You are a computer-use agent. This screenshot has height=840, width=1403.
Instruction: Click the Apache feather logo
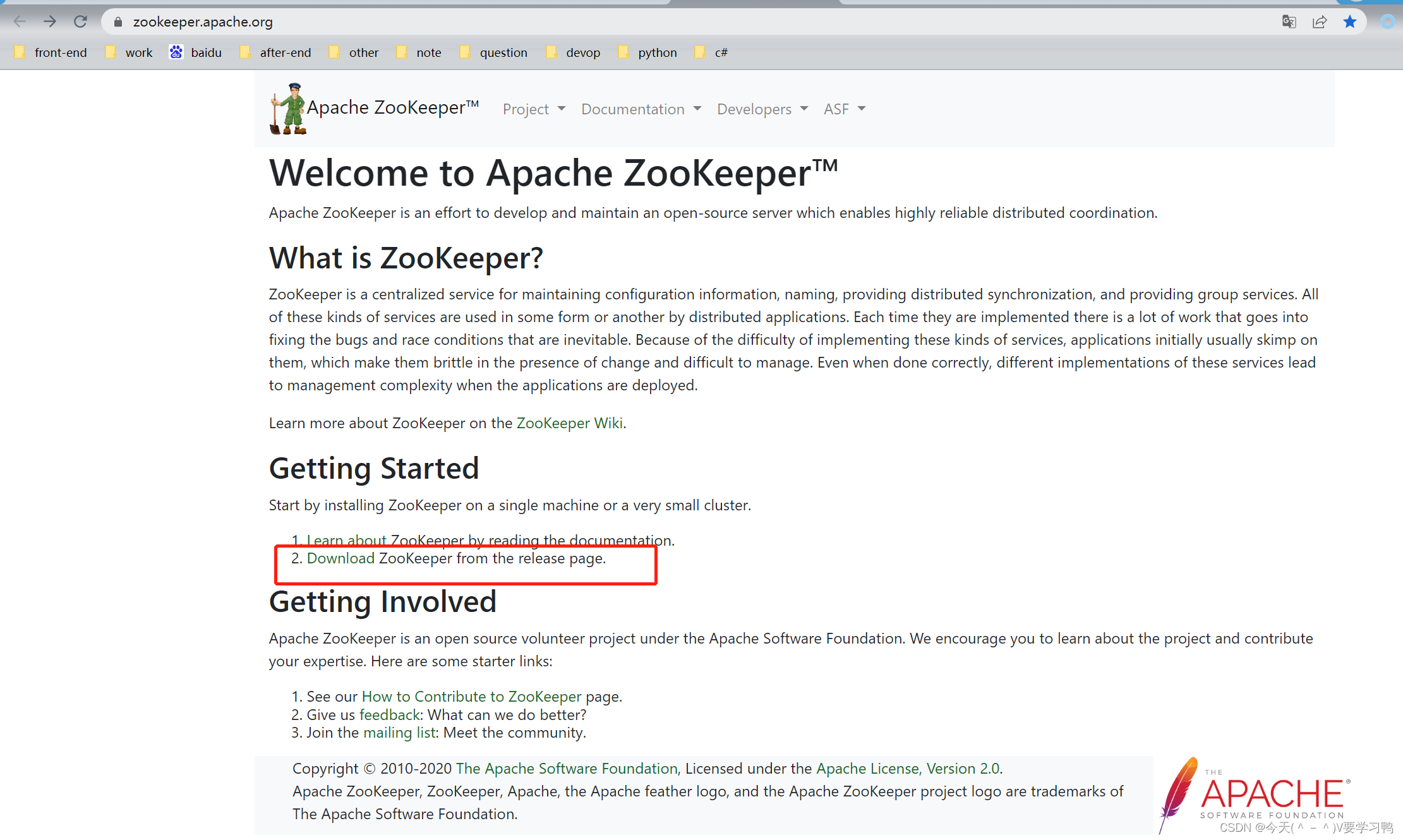pyautogui.click(x=1181, y=794)
